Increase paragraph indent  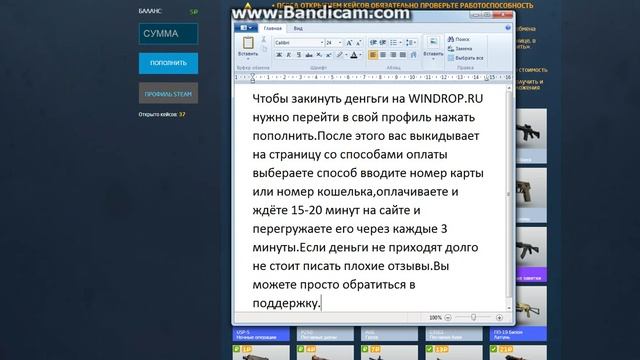click(x=383, y=42)
